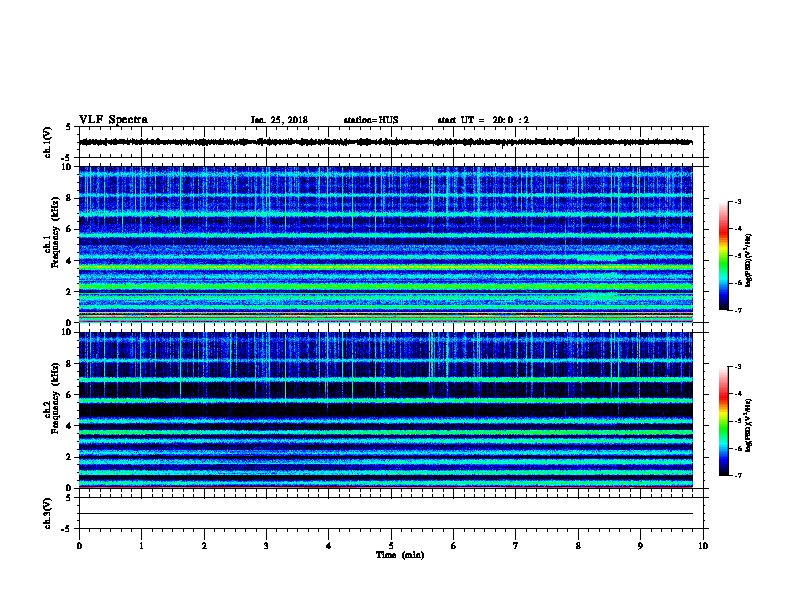
Task: Click the time axis tick label "7"
Action: point(515,546)
